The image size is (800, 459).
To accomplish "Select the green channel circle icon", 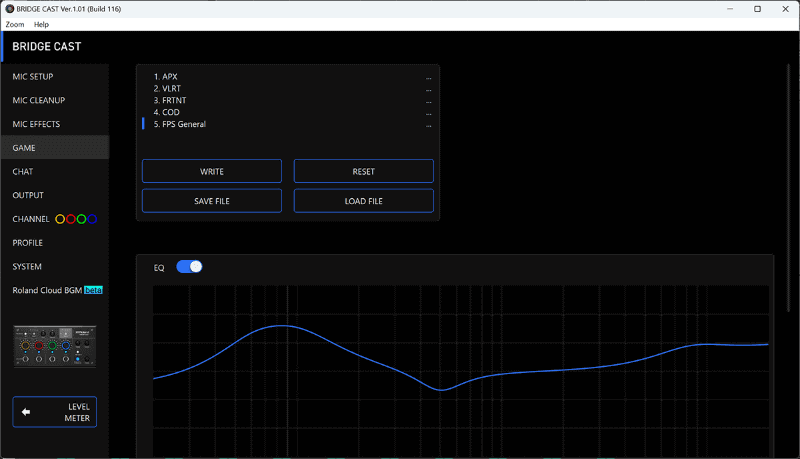I will coord(81,219).
